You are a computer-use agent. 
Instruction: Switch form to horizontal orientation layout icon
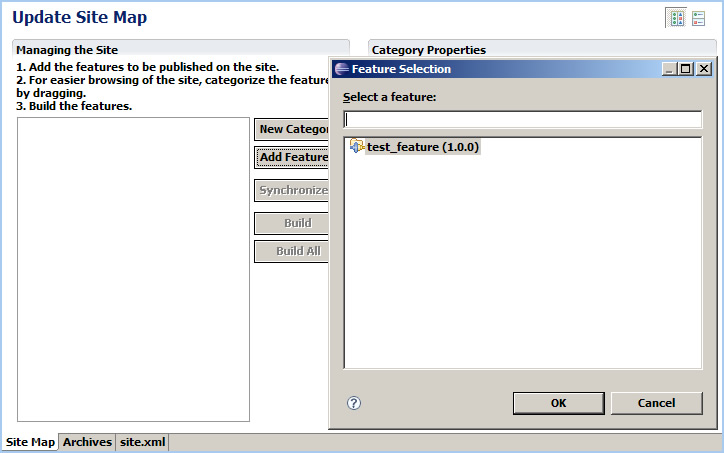(x=677, y=18)
